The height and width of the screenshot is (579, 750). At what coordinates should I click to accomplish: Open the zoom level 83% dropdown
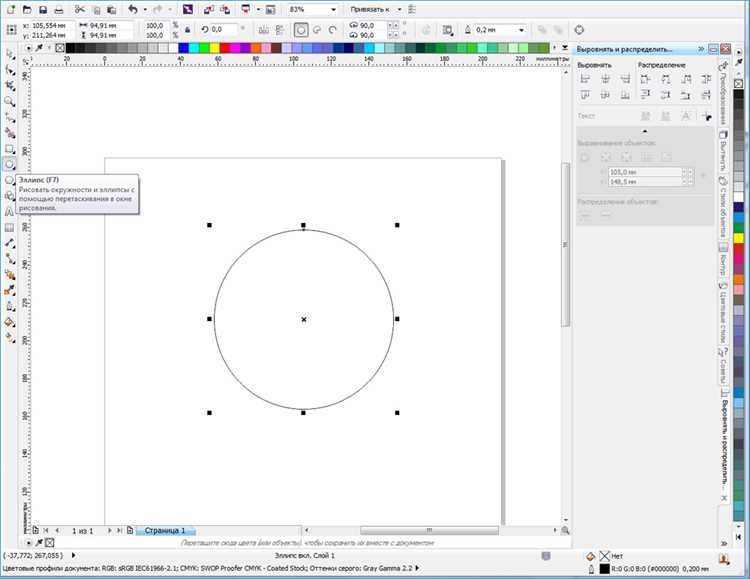333,10
